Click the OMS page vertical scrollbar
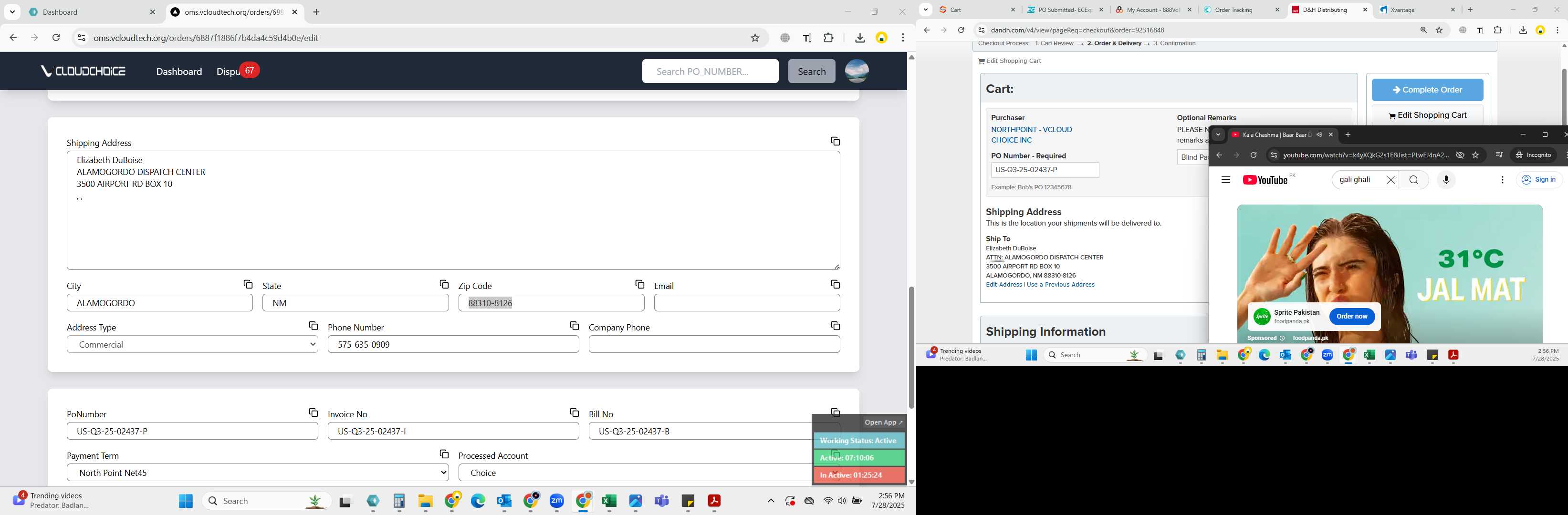The image size is (1568, 515). point(911,348)
